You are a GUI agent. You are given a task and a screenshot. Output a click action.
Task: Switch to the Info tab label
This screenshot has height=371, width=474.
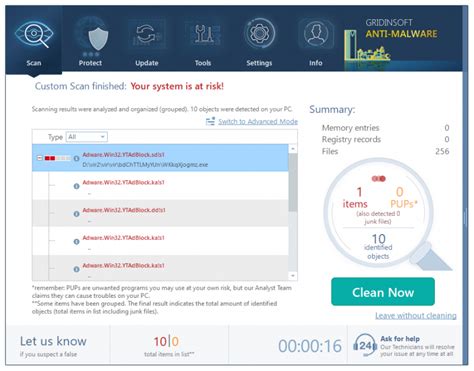[x=315, y=63]
